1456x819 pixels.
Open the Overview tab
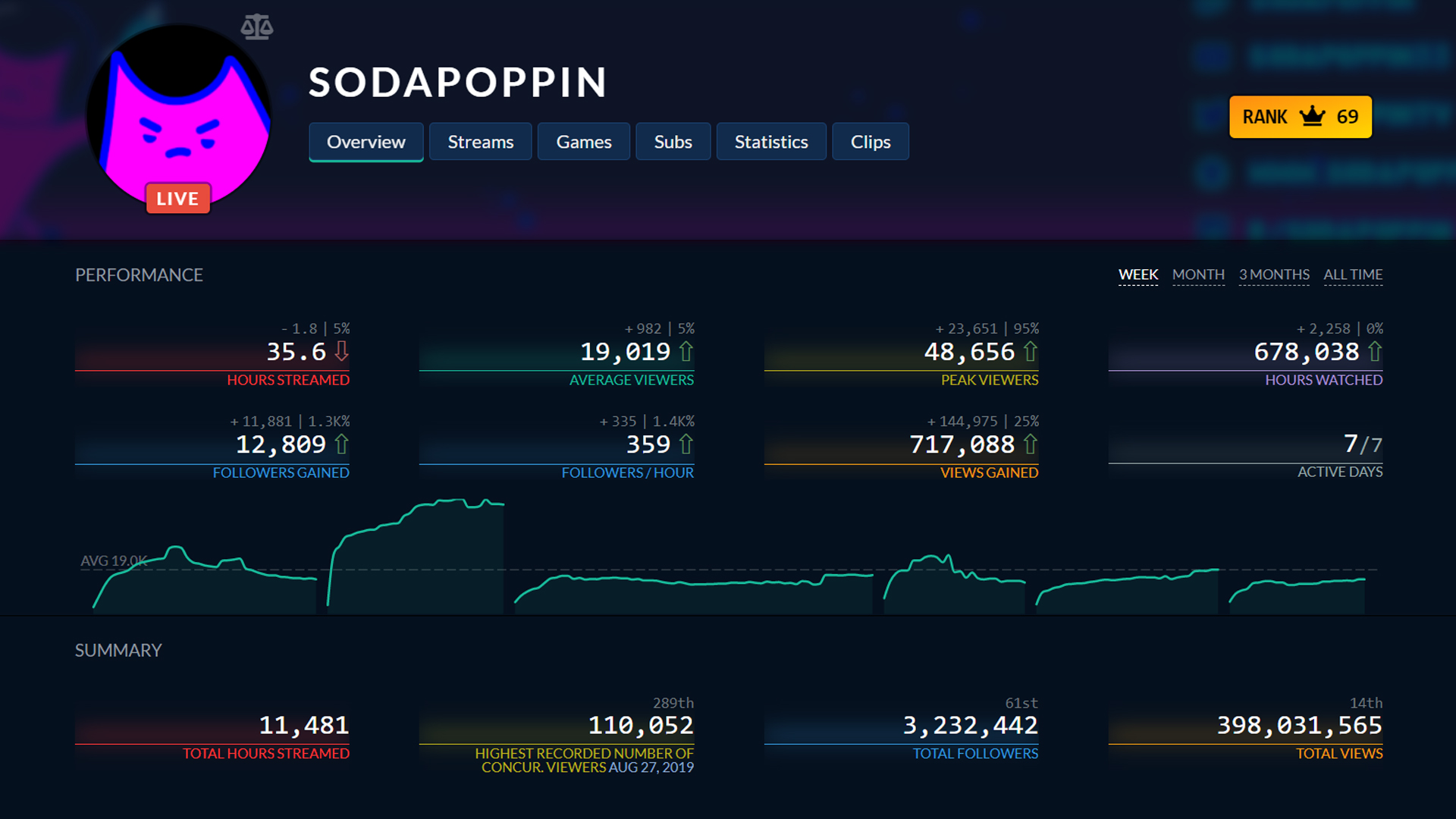click(x=366, y=142)
